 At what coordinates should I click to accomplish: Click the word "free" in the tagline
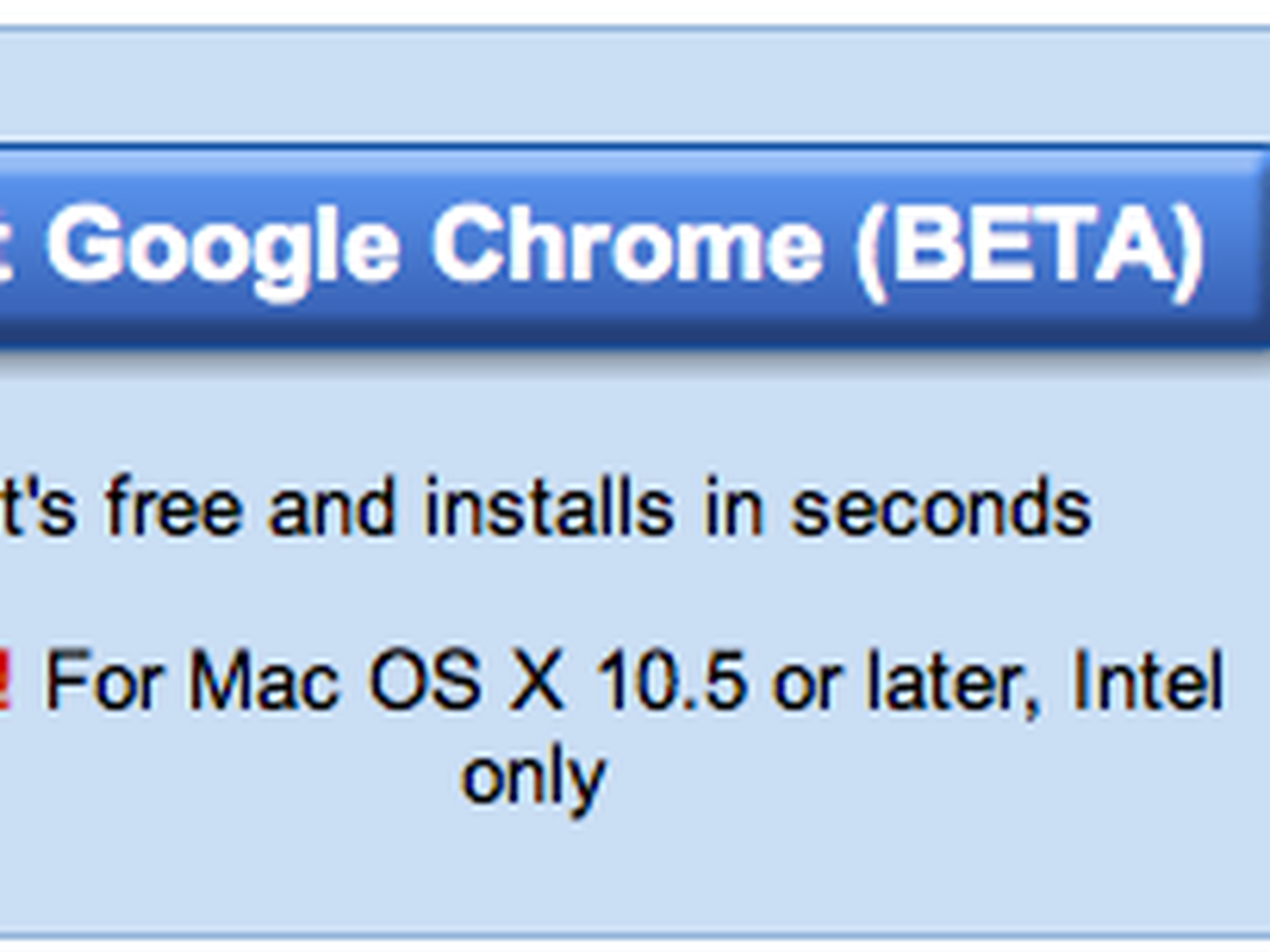click(x=175, y=508)
